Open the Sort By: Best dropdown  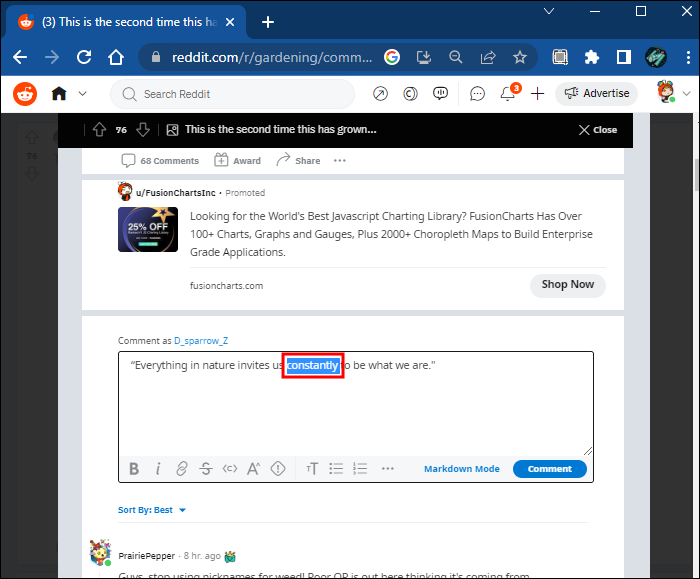tap(152, 510)
